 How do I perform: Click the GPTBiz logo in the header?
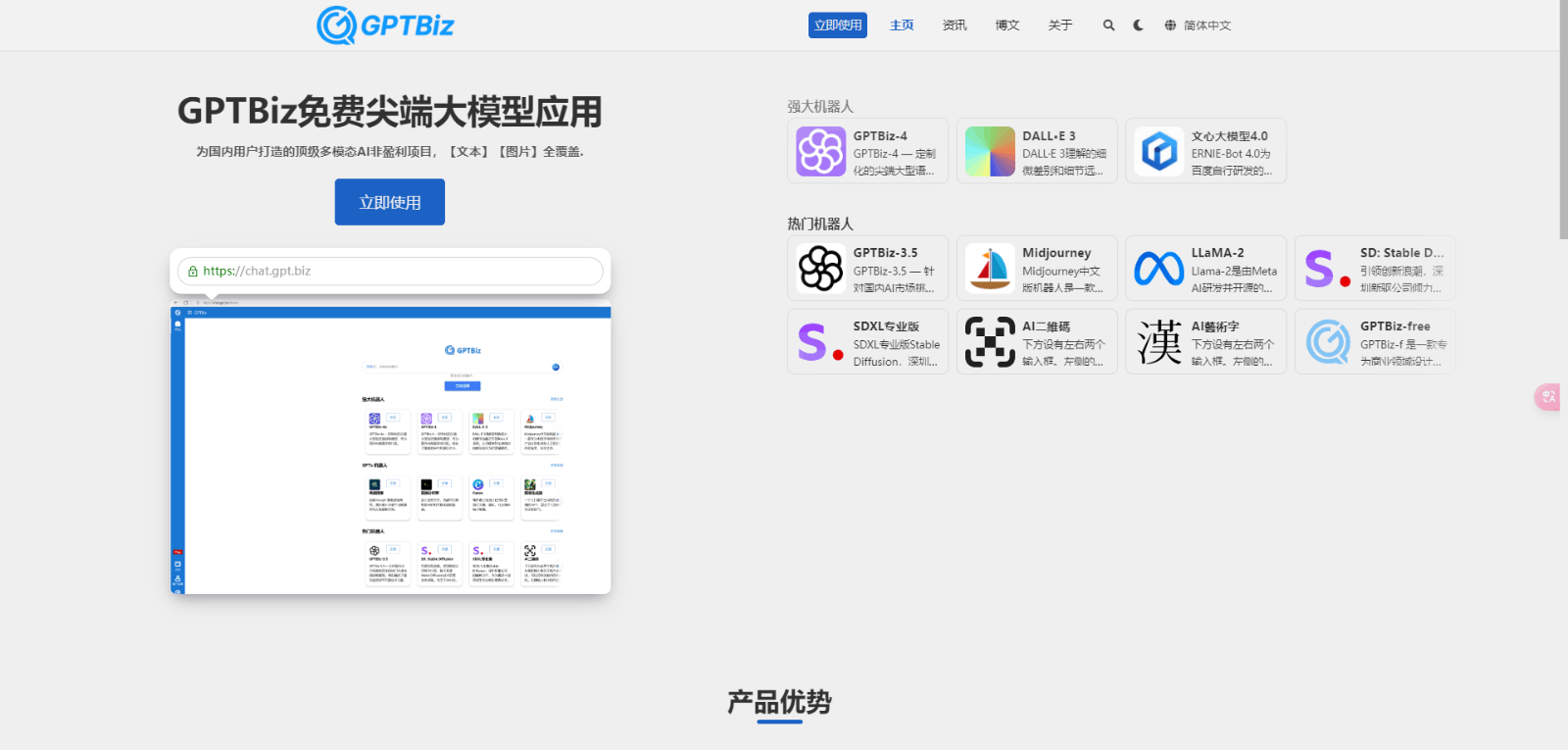point(385,25)
